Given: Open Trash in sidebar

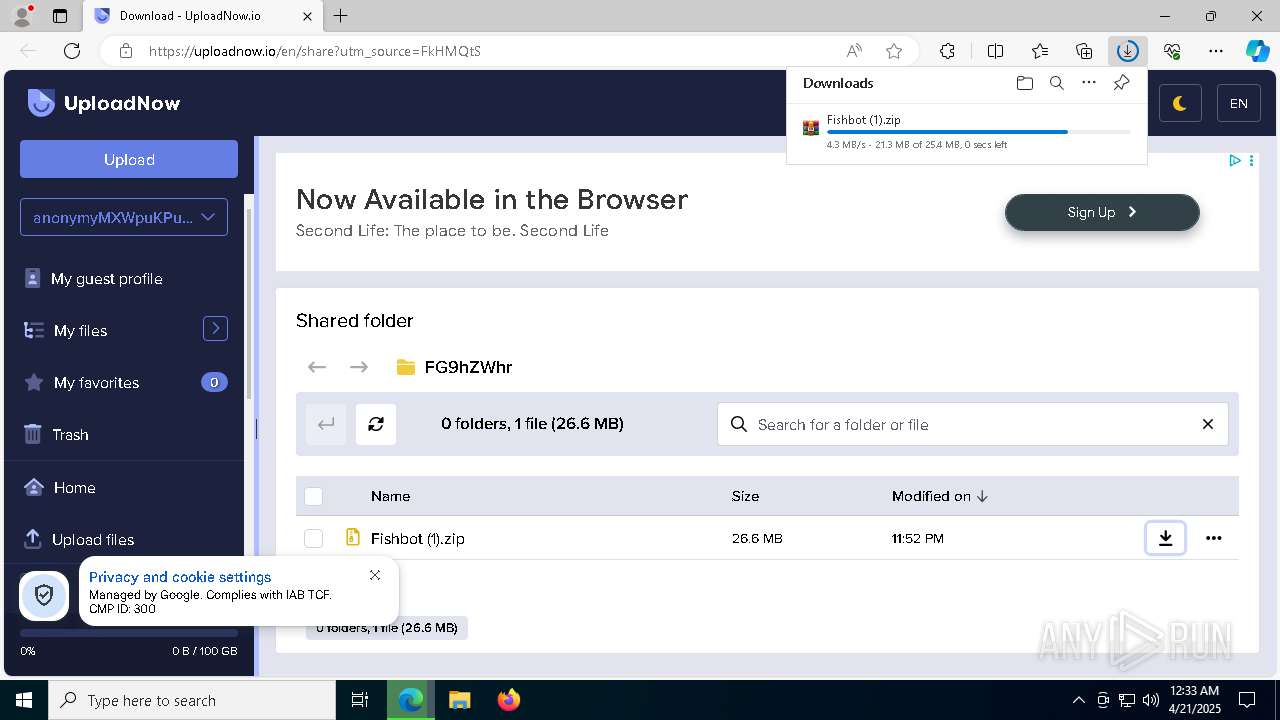Looking at the screenshot, I should pos(70,435).
